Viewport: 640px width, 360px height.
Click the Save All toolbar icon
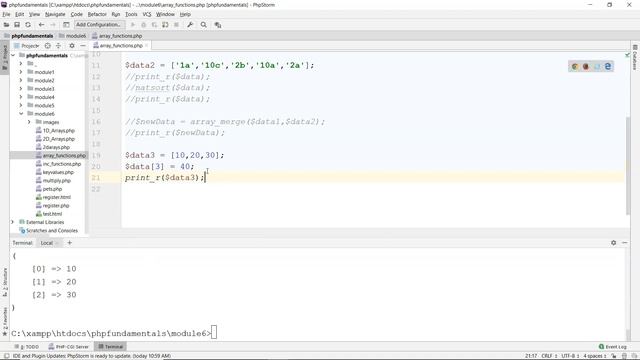(x=17, y=25)
